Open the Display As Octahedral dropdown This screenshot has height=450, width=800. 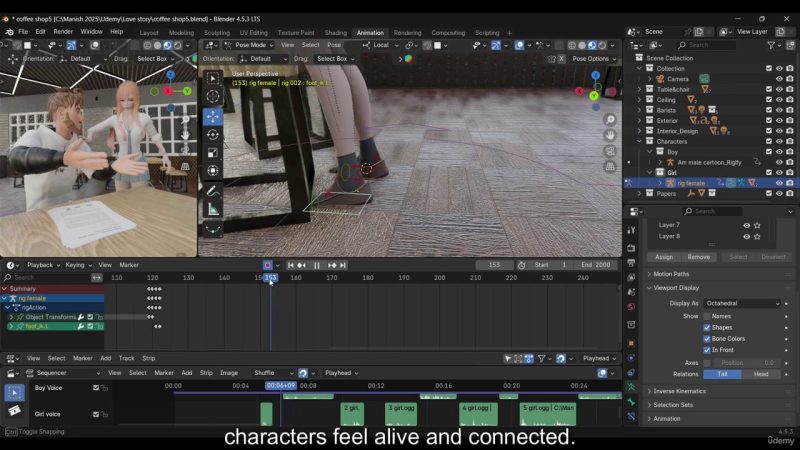point(742,303)
